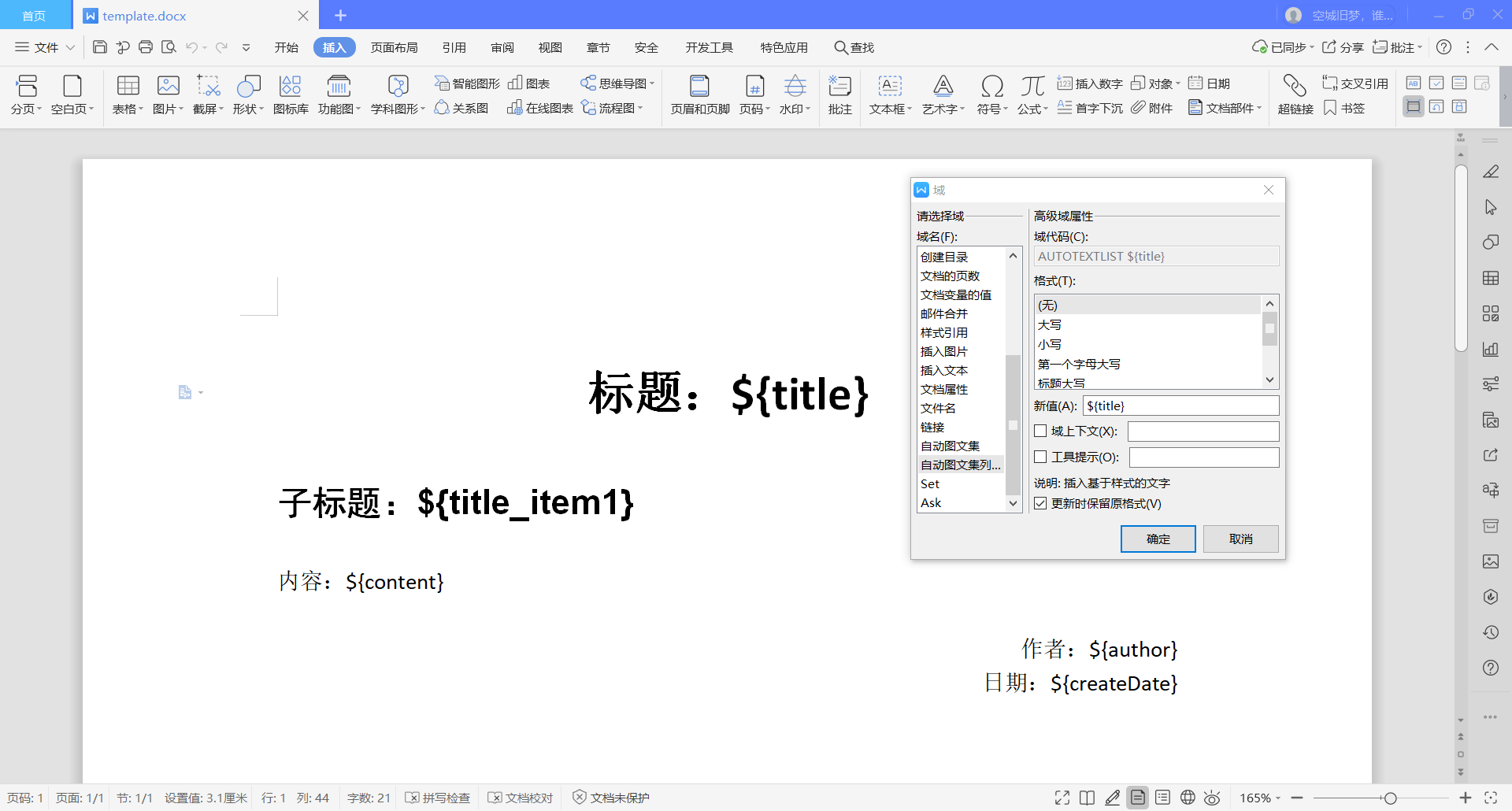
Task: Open the Icon Library (图标库)
Action: click(291, 94)
